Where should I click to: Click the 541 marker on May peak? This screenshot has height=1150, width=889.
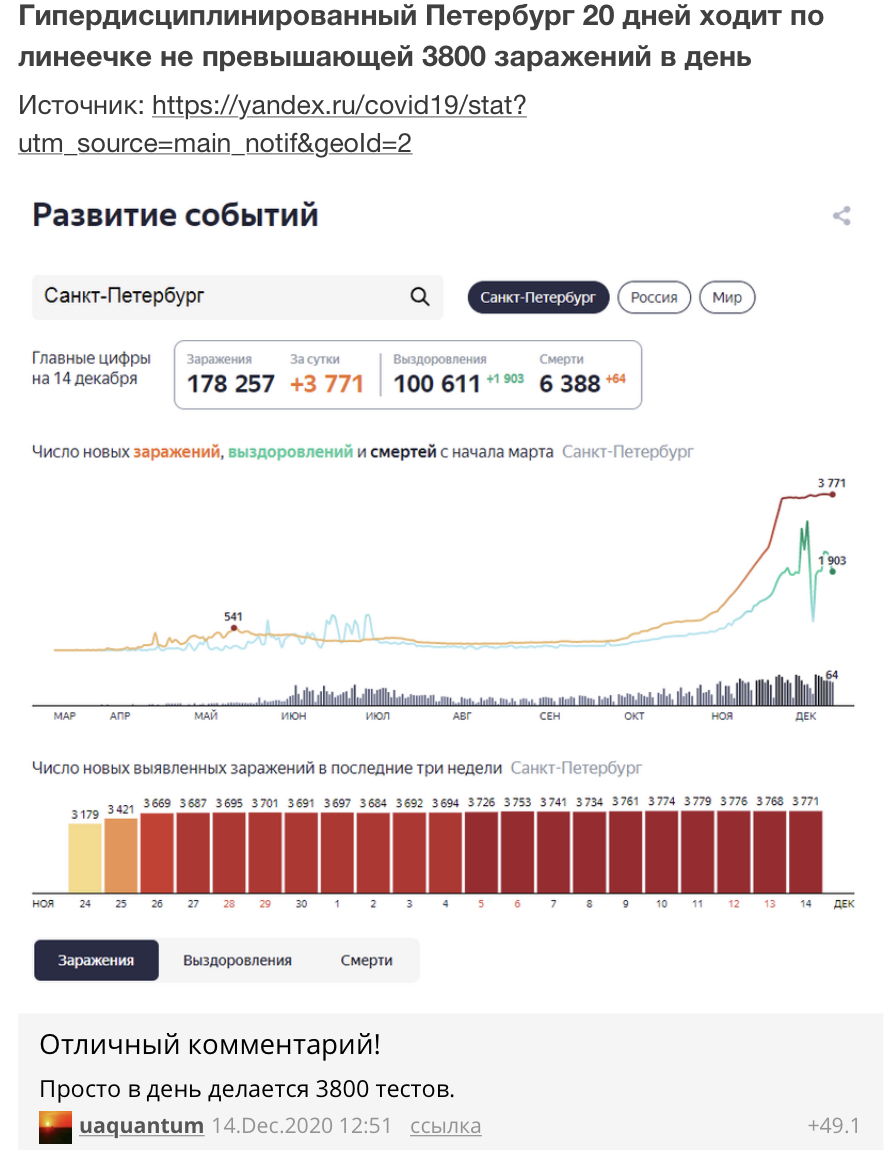point(234,628)
